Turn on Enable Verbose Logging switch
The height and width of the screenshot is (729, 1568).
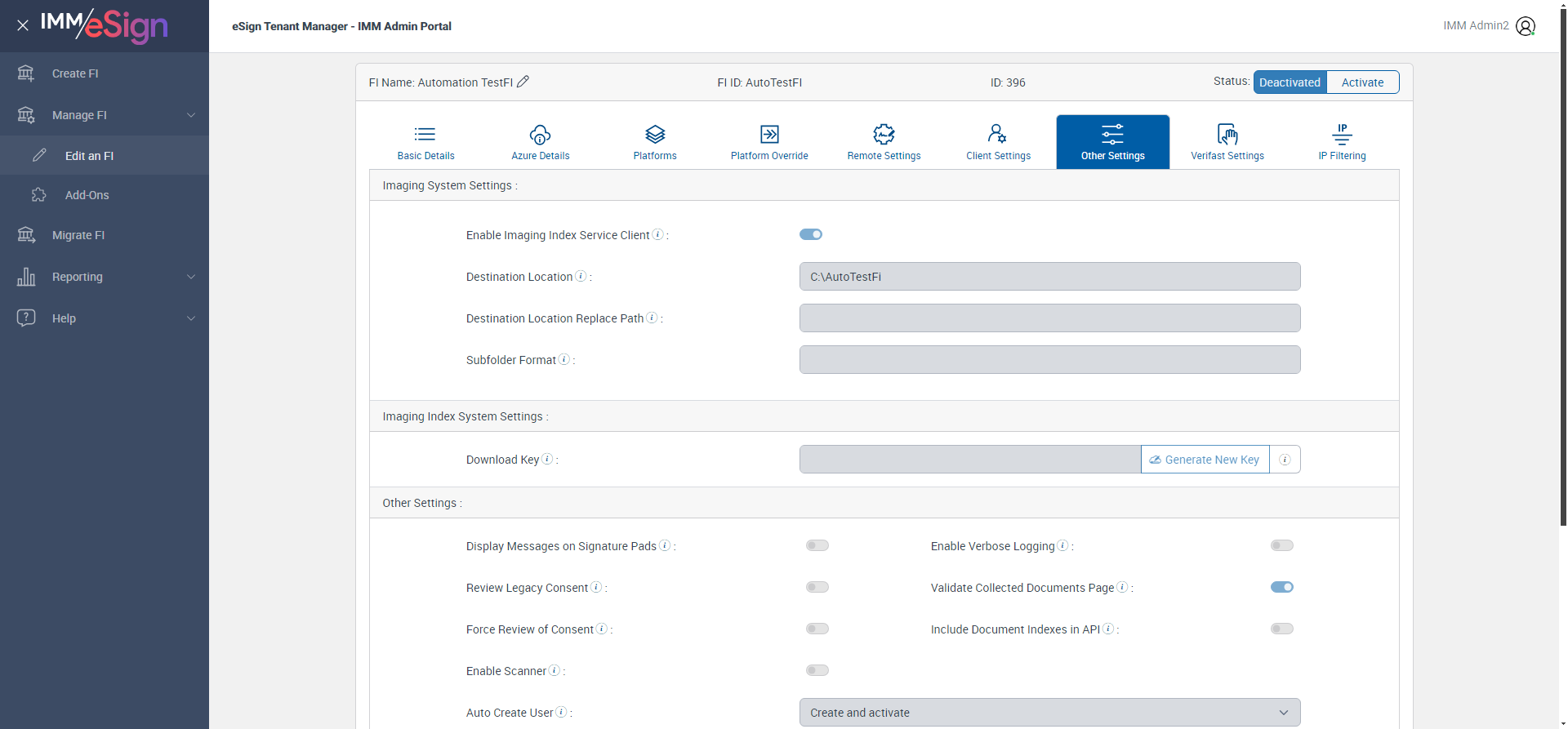point(1281,546)
